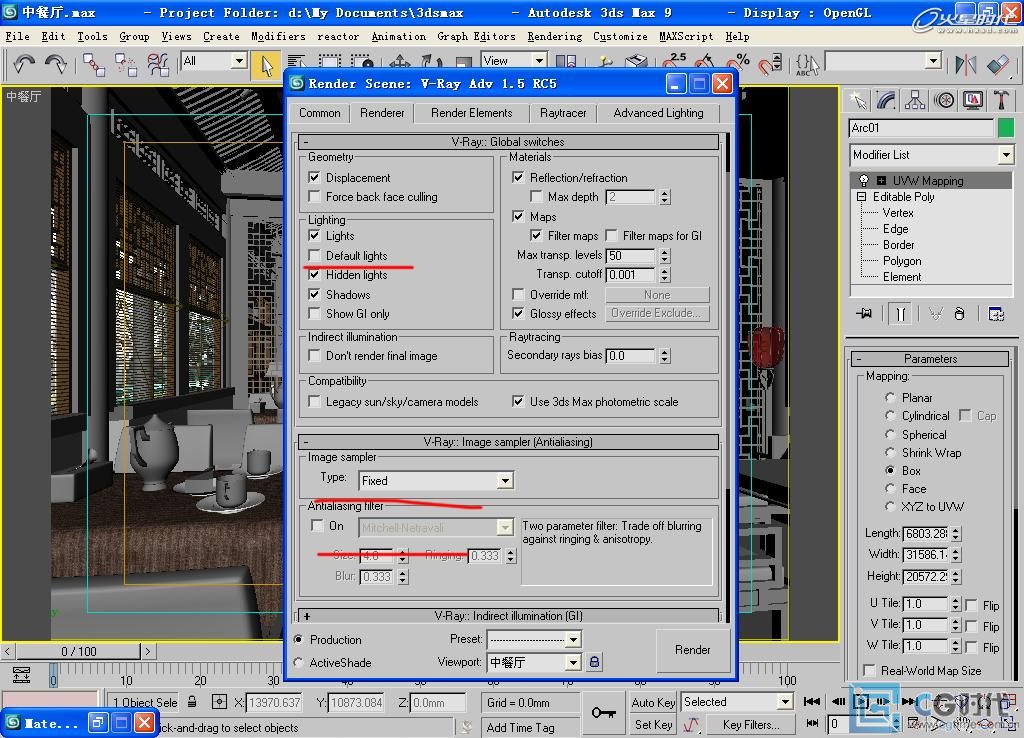Click the green object color swatch

tap(1005, 128)
